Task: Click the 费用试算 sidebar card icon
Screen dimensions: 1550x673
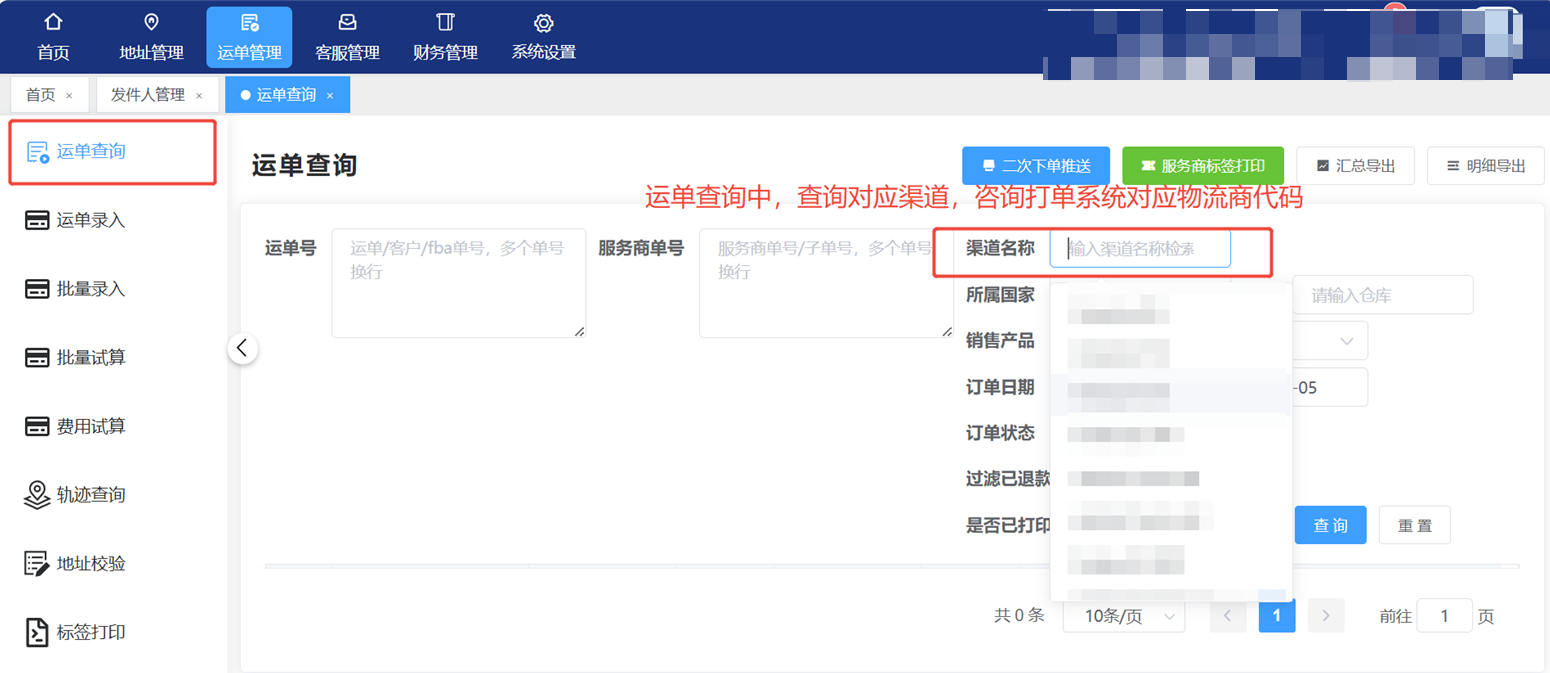Action: (37, 427)
